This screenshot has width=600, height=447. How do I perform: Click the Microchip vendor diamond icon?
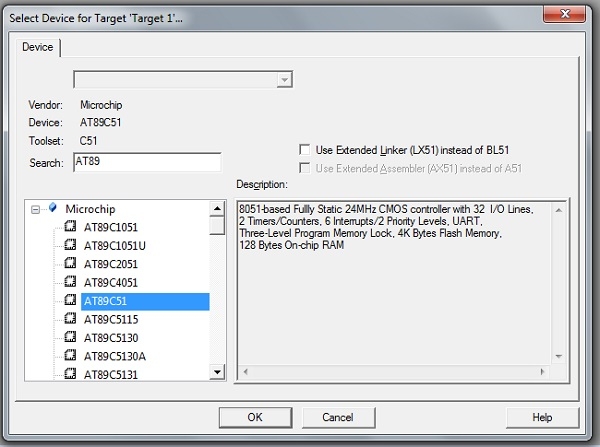pos(53,208)
